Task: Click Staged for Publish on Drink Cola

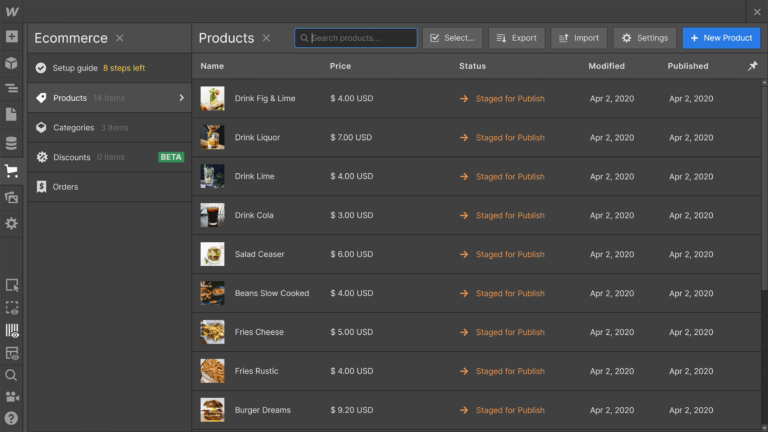Action: (510, 216)
